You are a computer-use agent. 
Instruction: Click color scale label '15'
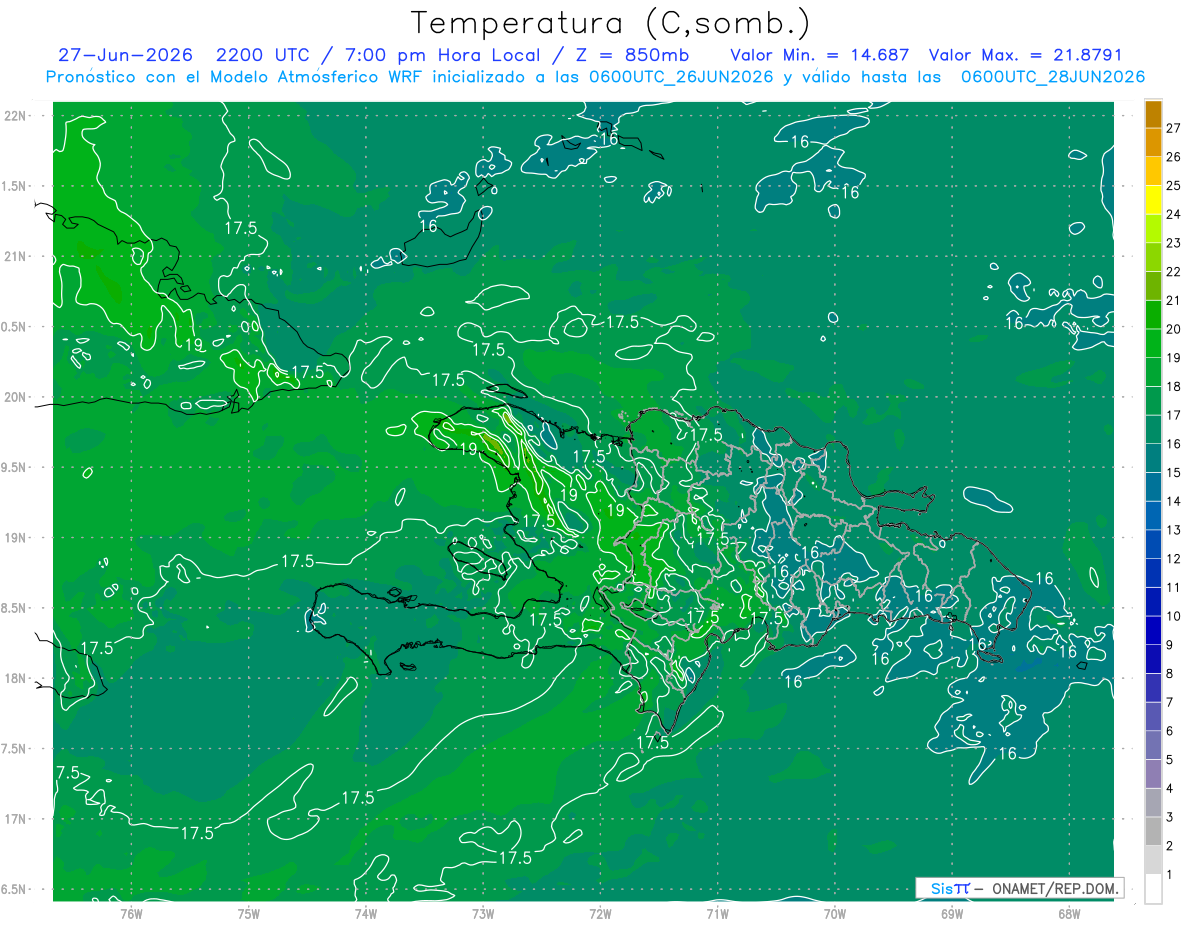tap(1174, 472)
